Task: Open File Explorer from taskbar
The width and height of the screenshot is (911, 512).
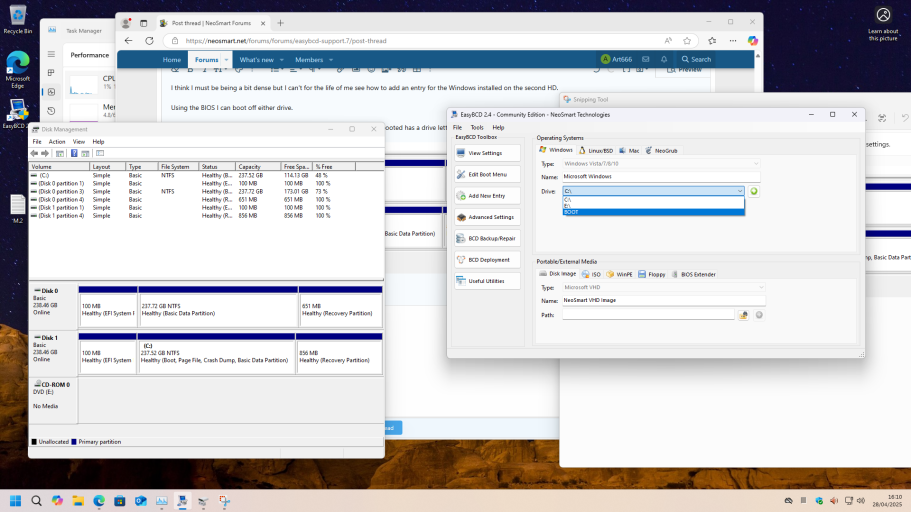Action: tap(78, 501)
